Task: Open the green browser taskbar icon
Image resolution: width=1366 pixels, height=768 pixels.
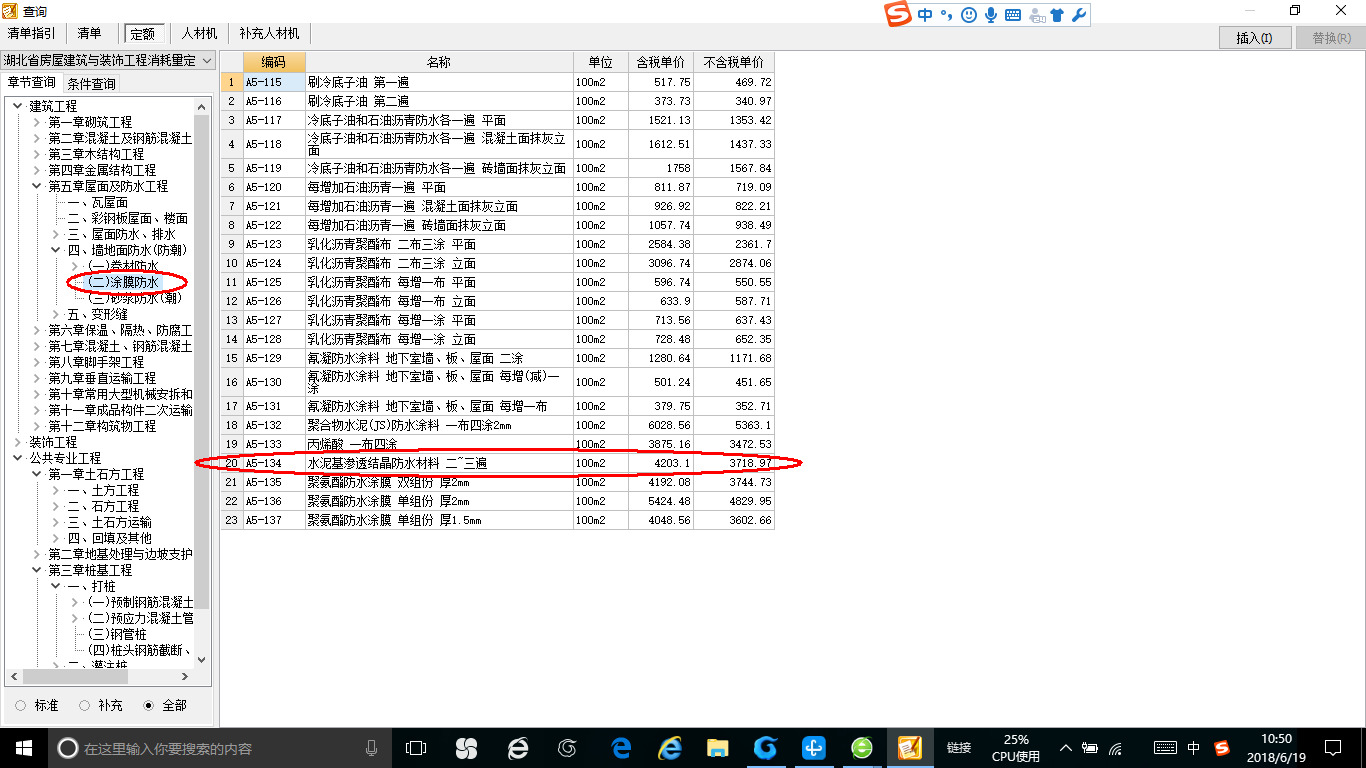Action: [862, 747]
